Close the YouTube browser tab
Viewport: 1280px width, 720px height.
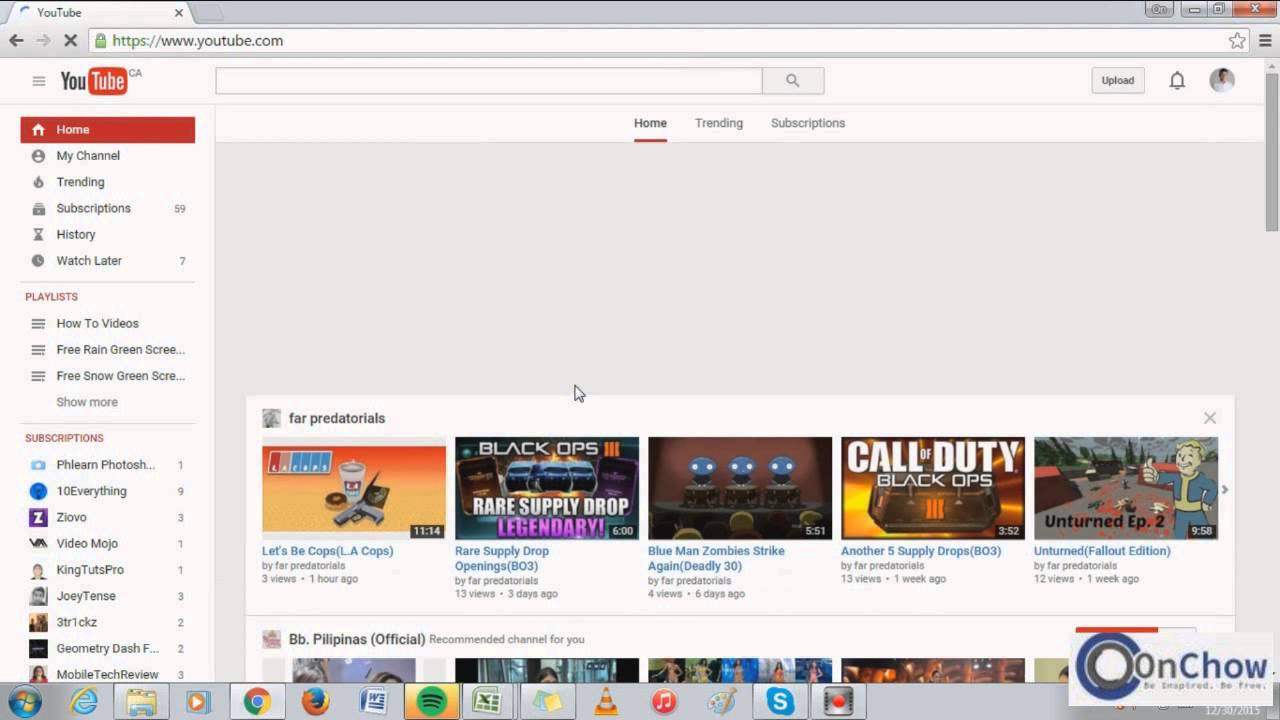[180, 13]
